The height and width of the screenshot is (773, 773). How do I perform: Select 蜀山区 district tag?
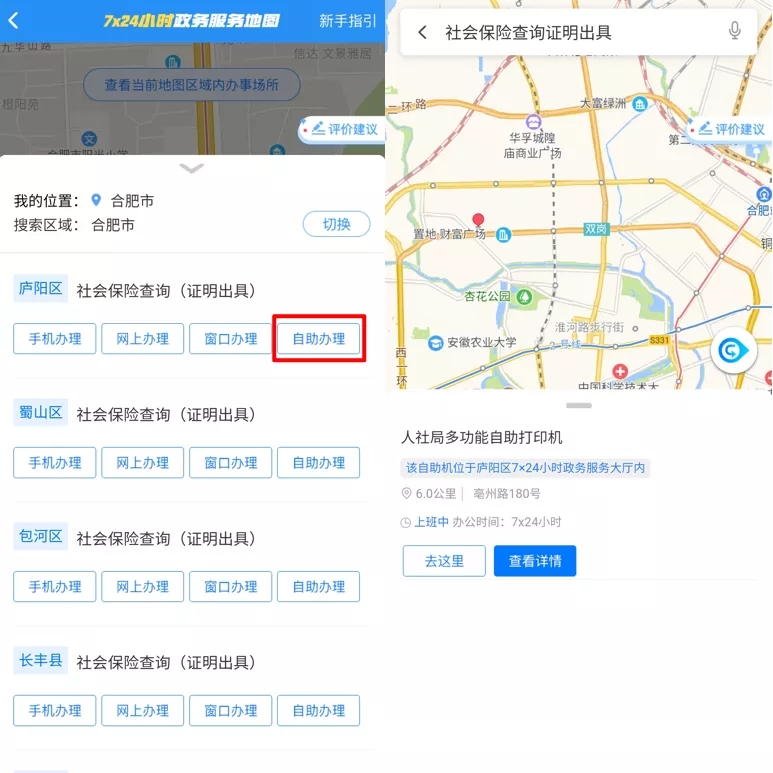pos(40,412)
